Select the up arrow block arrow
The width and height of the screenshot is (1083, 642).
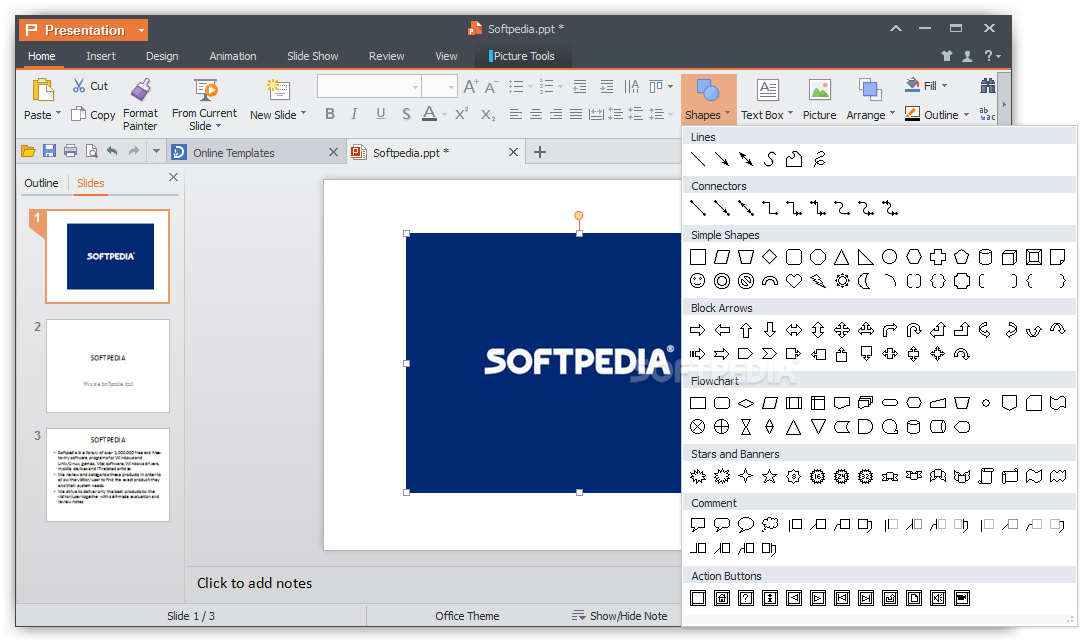coord(746,330)
